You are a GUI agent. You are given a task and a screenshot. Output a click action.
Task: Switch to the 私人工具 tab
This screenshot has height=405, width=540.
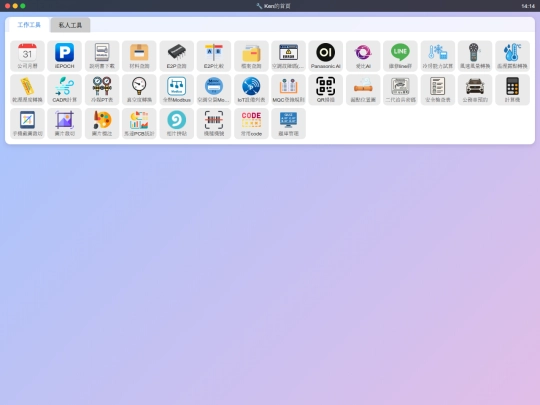pyautogui.click(x=70, y=25)
